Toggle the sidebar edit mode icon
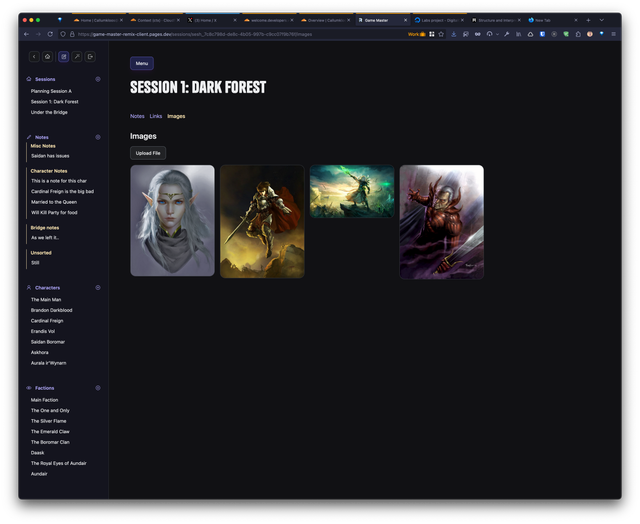 click(x=63, y=57)
